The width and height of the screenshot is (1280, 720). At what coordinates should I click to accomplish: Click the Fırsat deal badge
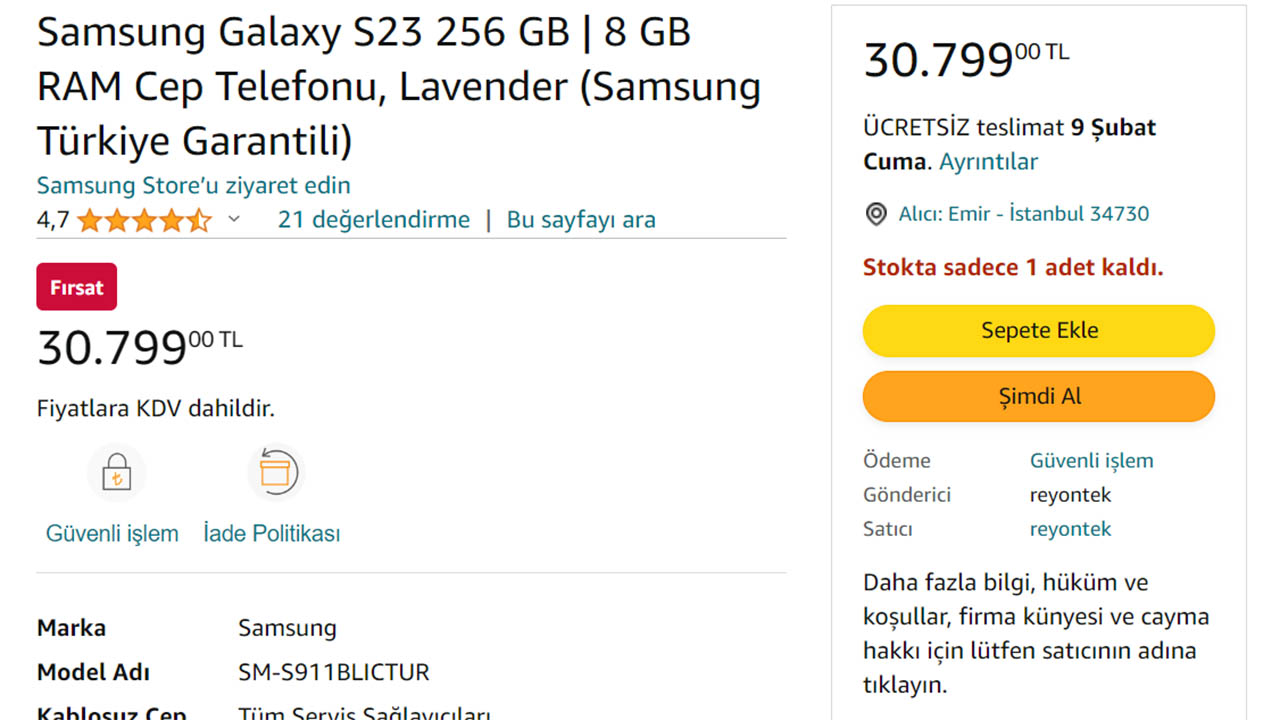click(76, 286)
